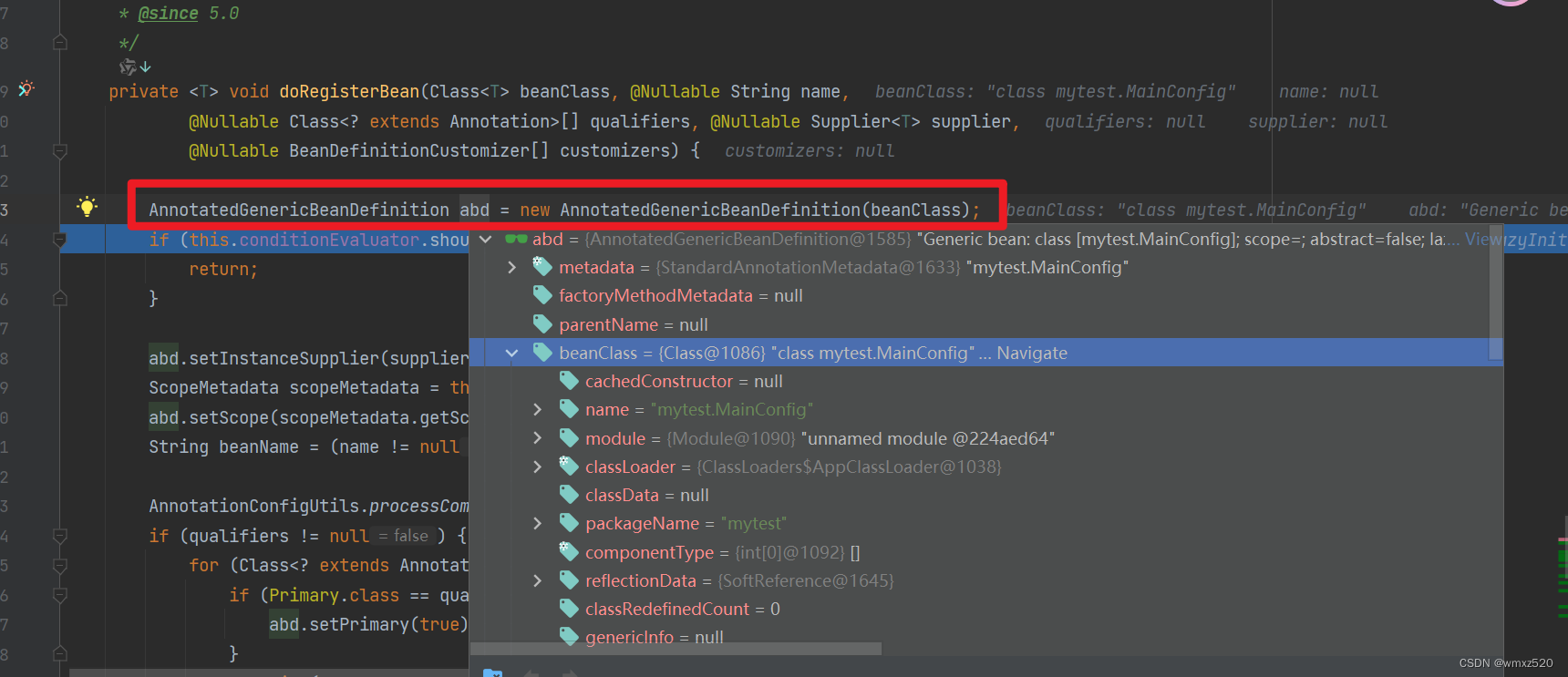The height and width of the screenshot is (677, 1568).
Task: Click the tag icon of classRedefinedCount
Action: [569, 608]
